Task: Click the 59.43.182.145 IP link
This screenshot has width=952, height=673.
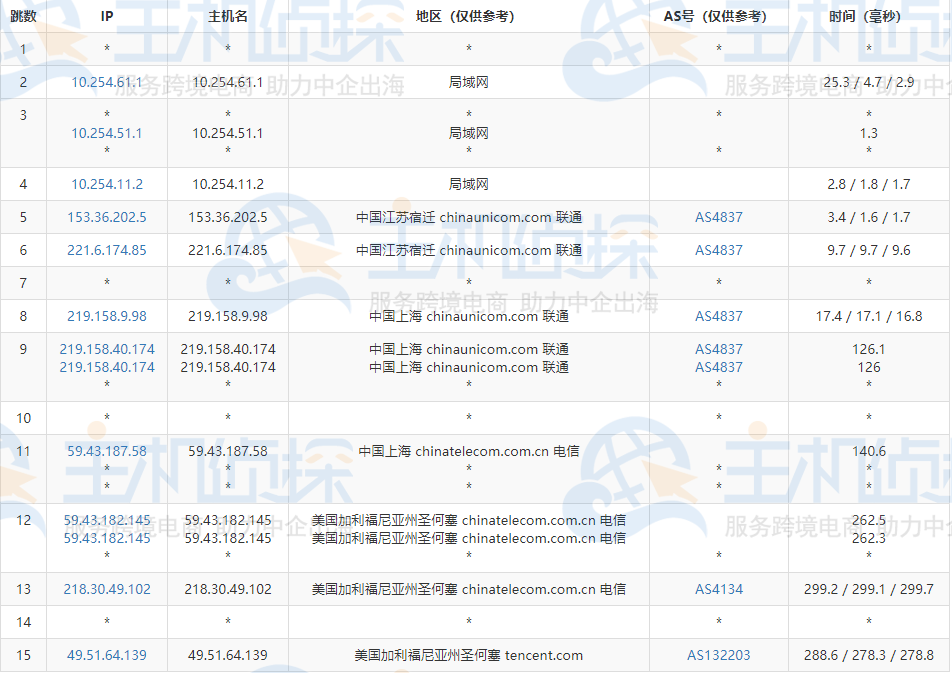Action: pos(107,519)
